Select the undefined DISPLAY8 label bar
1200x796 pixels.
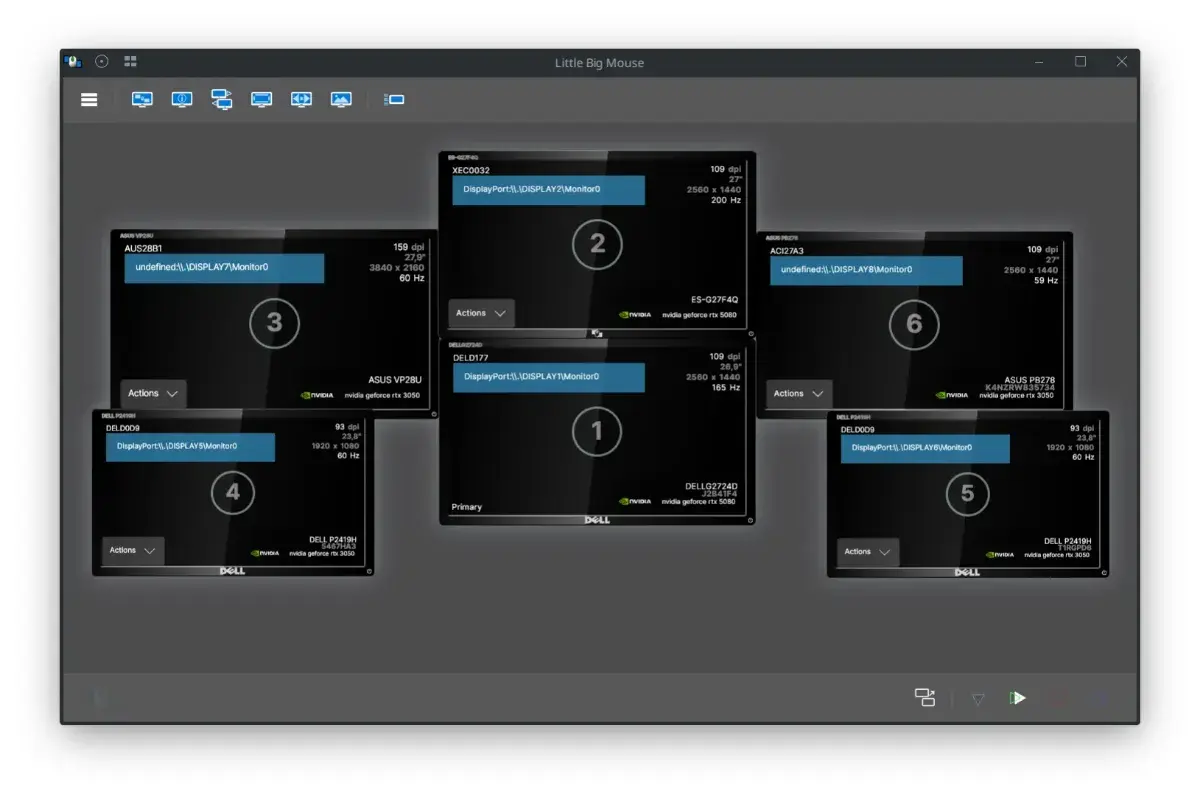point(866,270)
